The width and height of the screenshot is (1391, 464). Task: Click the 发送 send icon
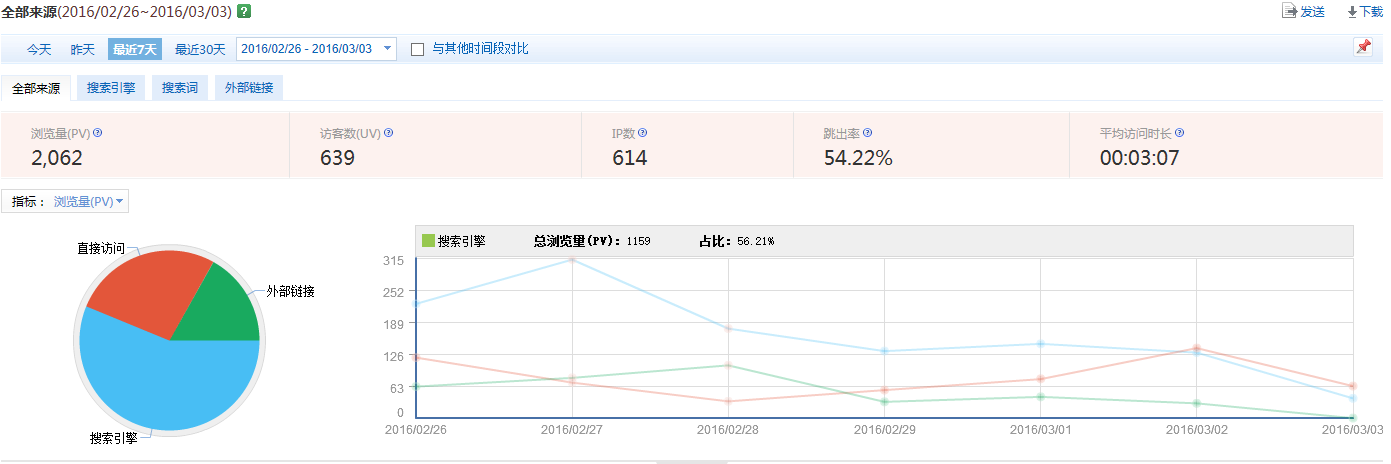tap(1289, 11)
